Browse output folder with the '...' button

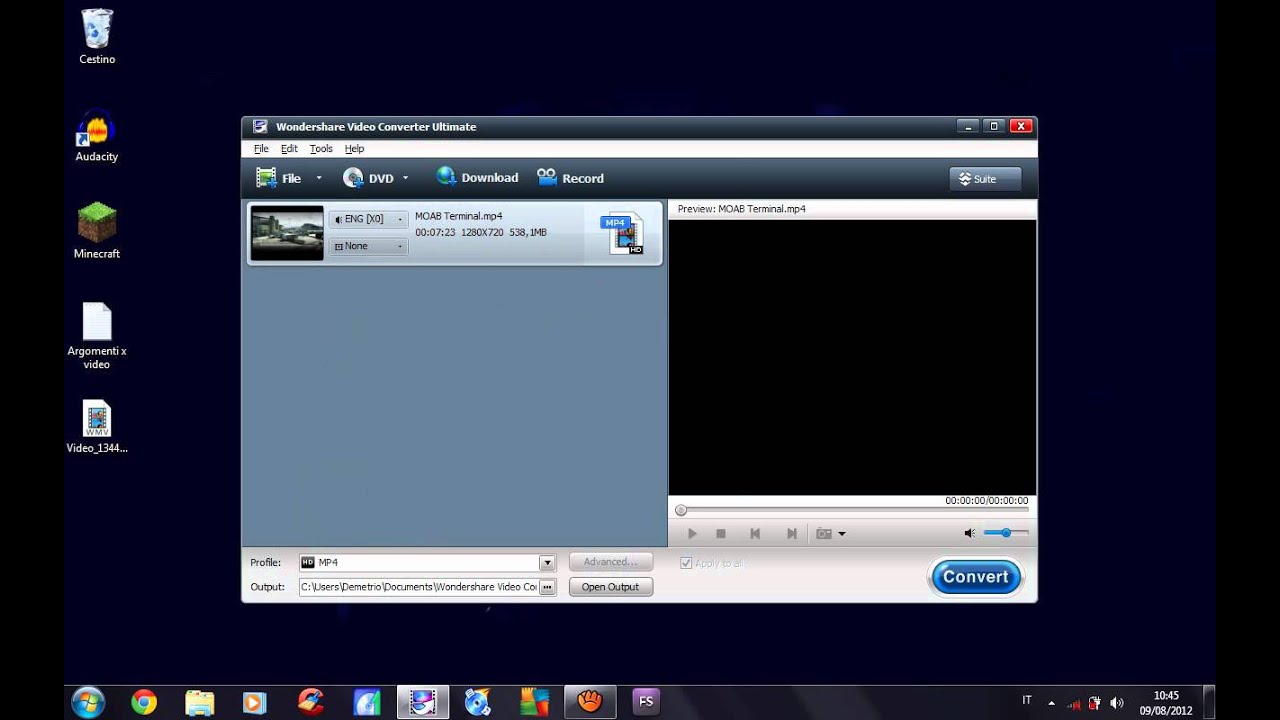547,587
